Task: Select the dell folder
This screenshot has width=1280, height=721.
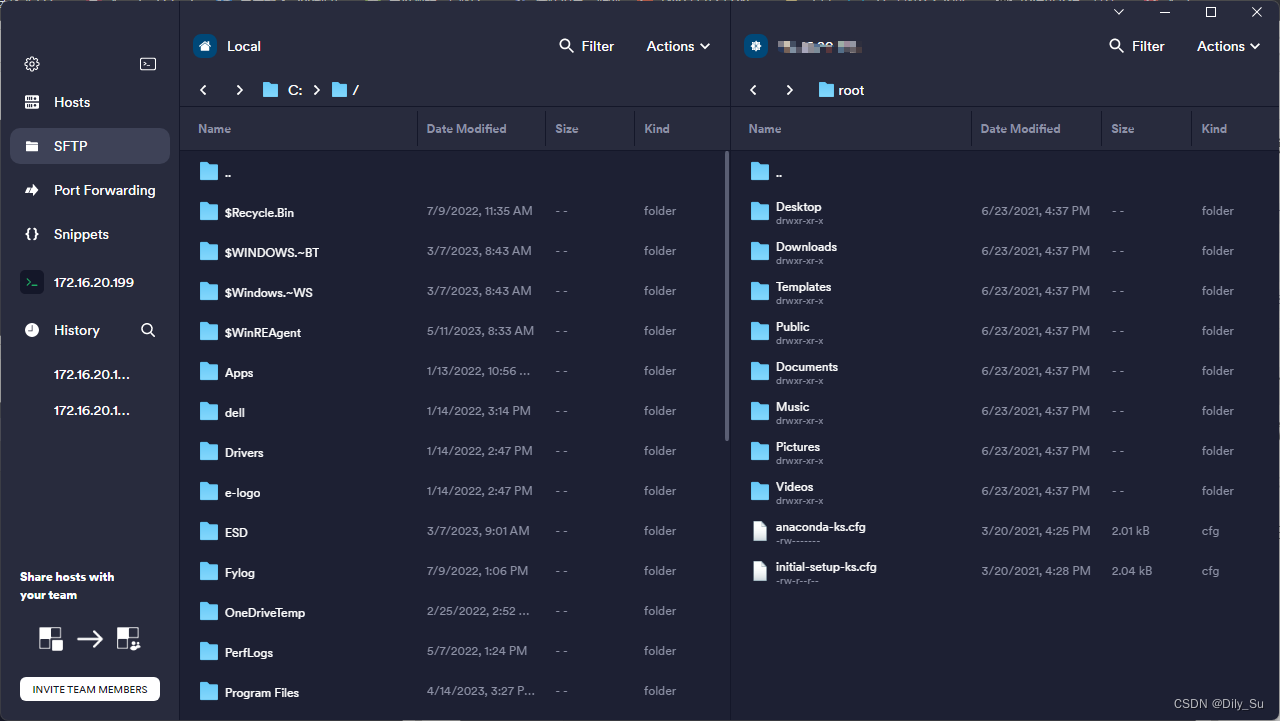Action: (x=455, y=411)
